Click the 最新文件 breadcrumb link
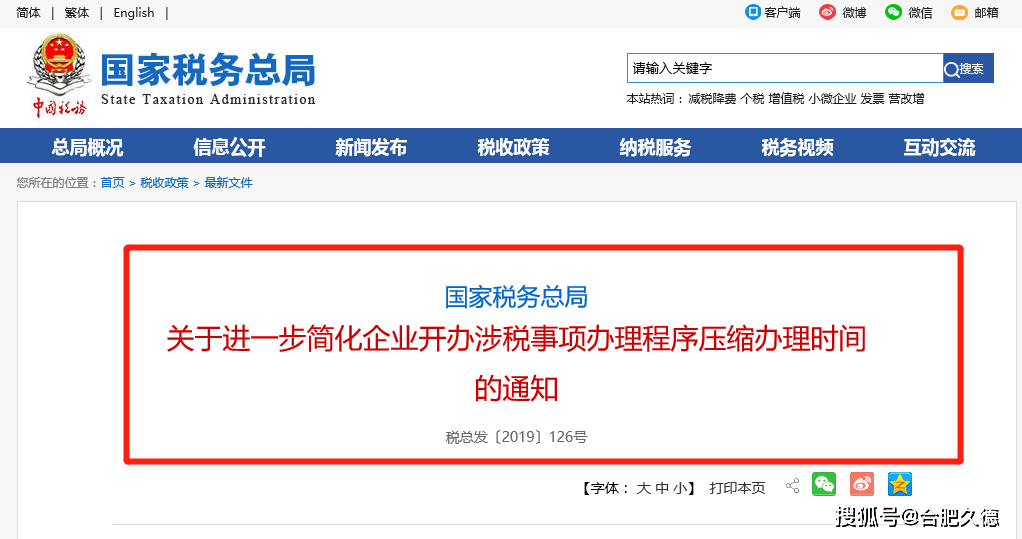 [x=228, y=182]
